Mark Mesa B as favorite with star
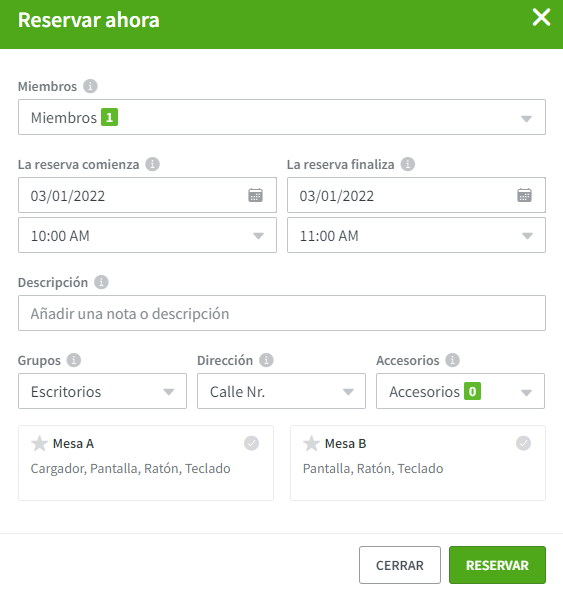This screenshot has width=563, height=595. tap(311, 443)
